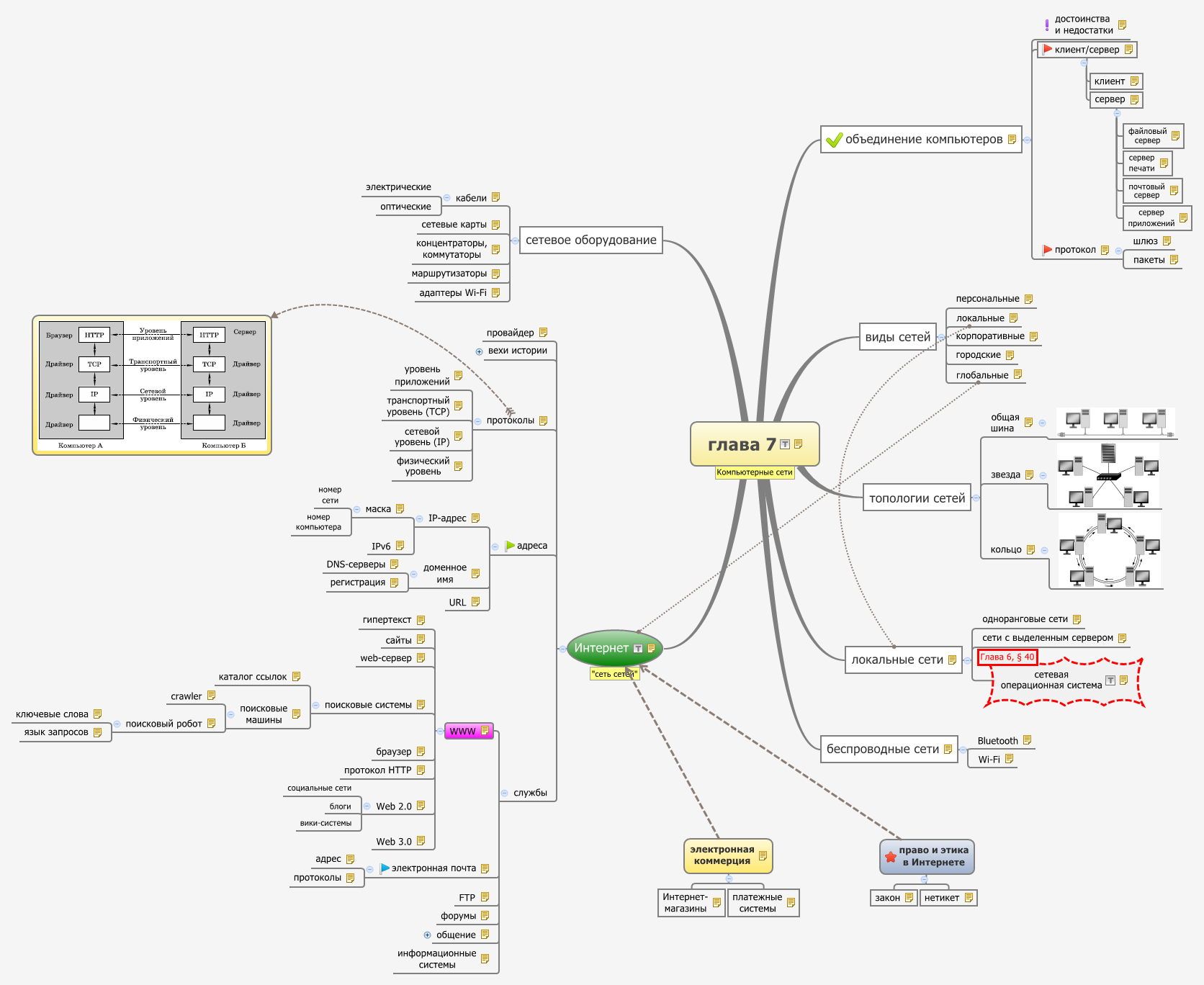Click the purple exclamation mark near достоинства
1204x985 pixels.
point(1047,25)
